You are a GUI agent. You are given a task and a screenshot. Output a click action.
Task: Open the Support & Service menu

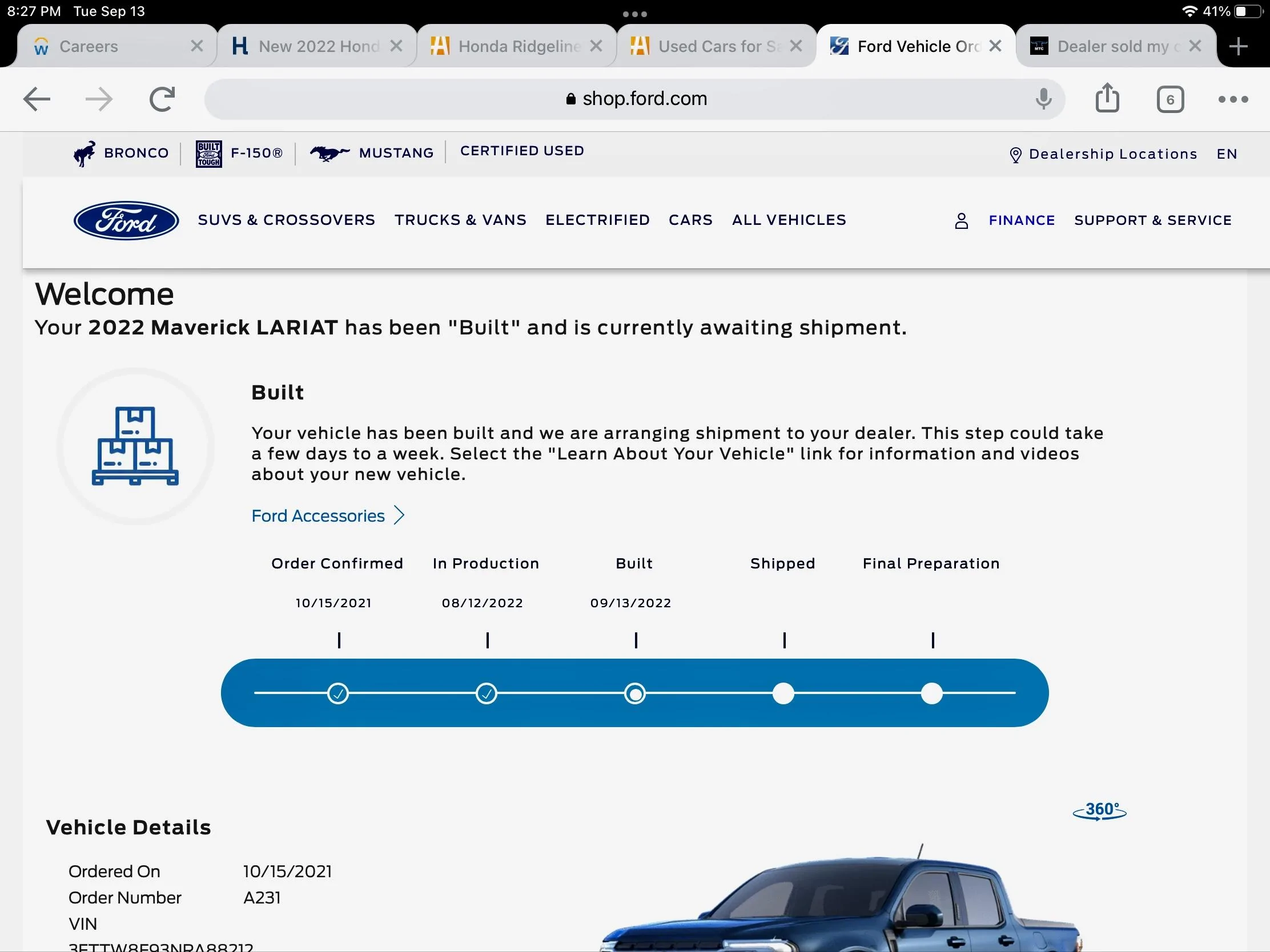pyautogui.click(x=1153, y=221)
